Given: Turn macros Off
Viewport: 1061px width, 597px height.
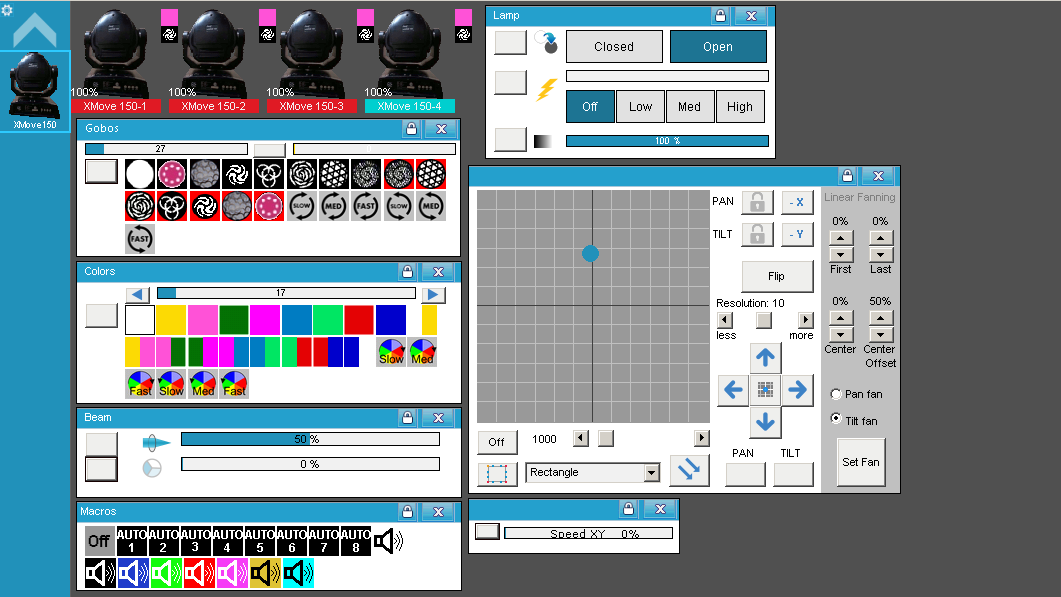Looking at the screenshot, I should tap(99, 541).
